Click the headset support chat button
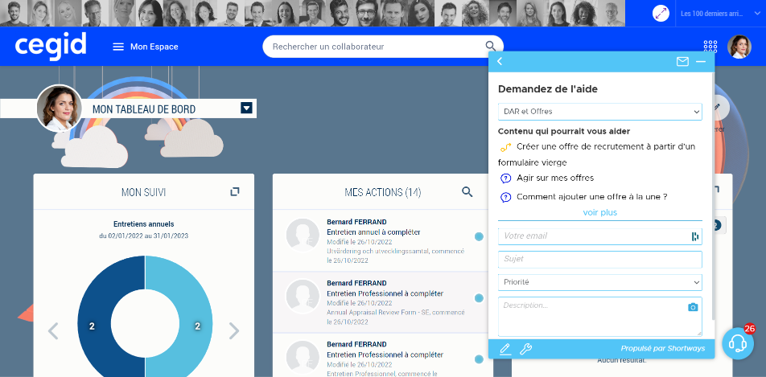Viewport: 766px width, 377px height. 738,344
